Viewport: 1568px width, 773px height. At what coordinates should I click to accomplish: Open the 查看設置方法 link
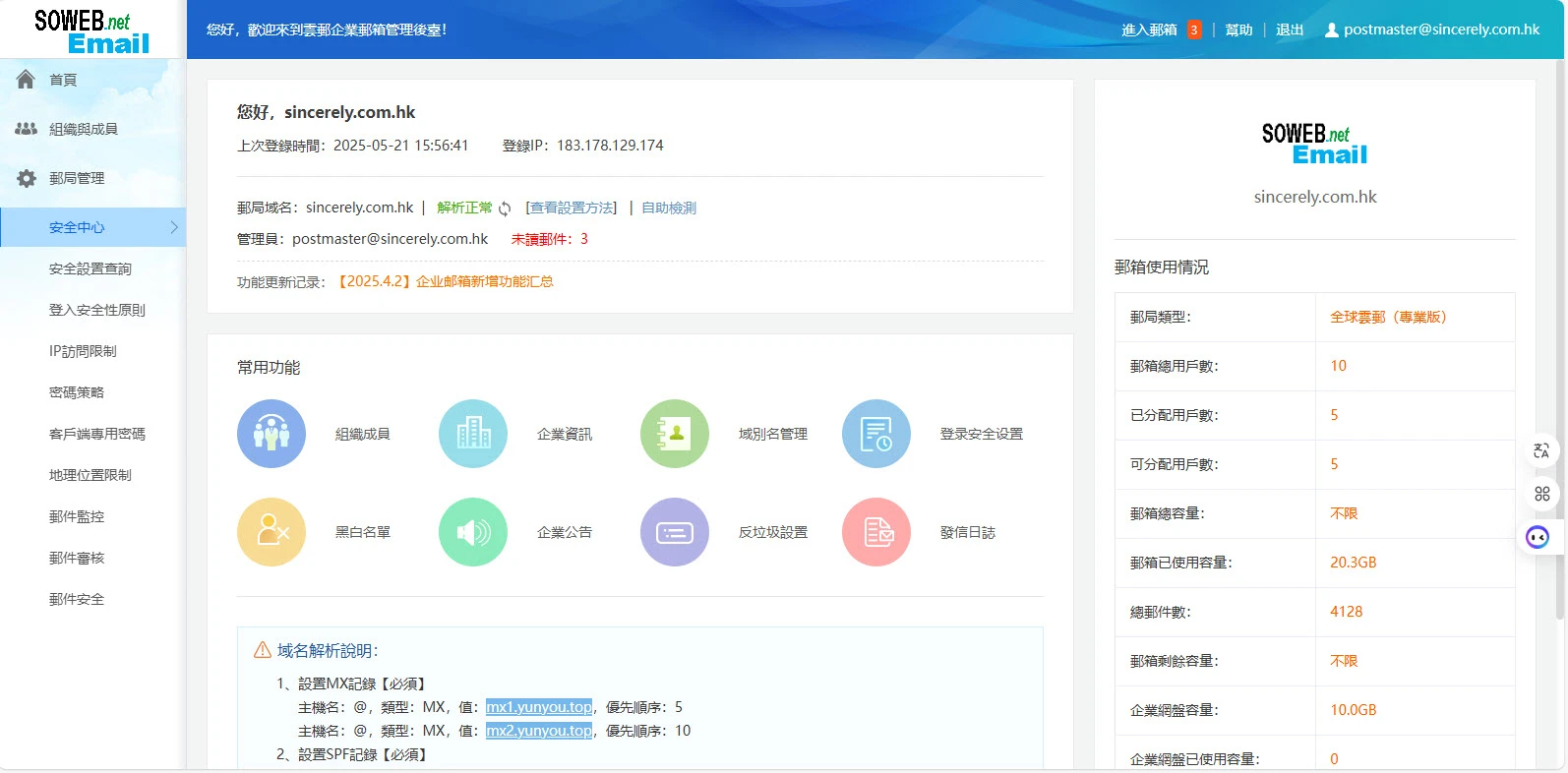tap(572, 208)
